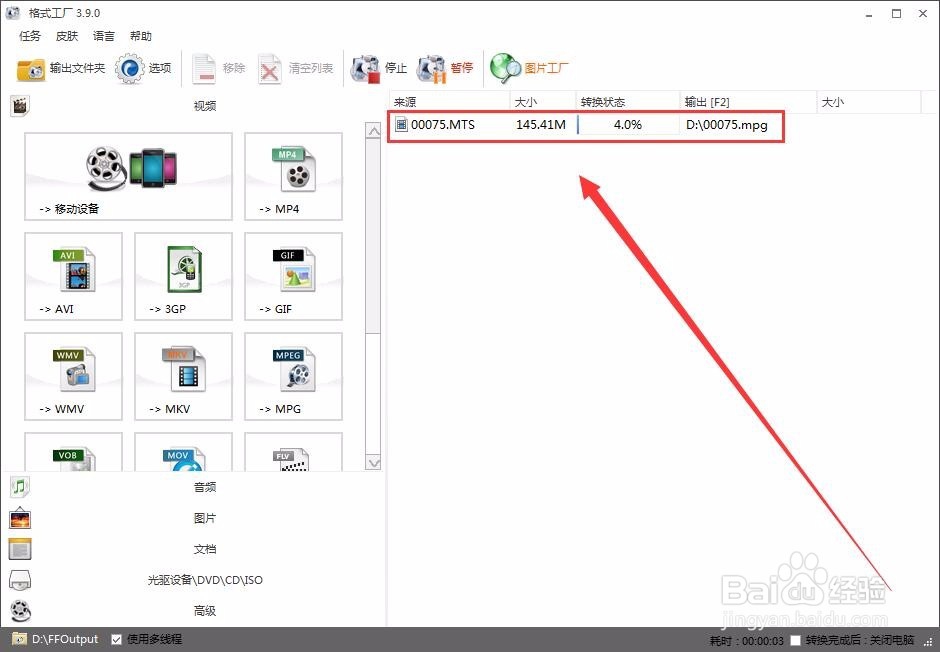Open the 语言 language menu
Screen dimensions: 940x652
click(x=104, y=36)
